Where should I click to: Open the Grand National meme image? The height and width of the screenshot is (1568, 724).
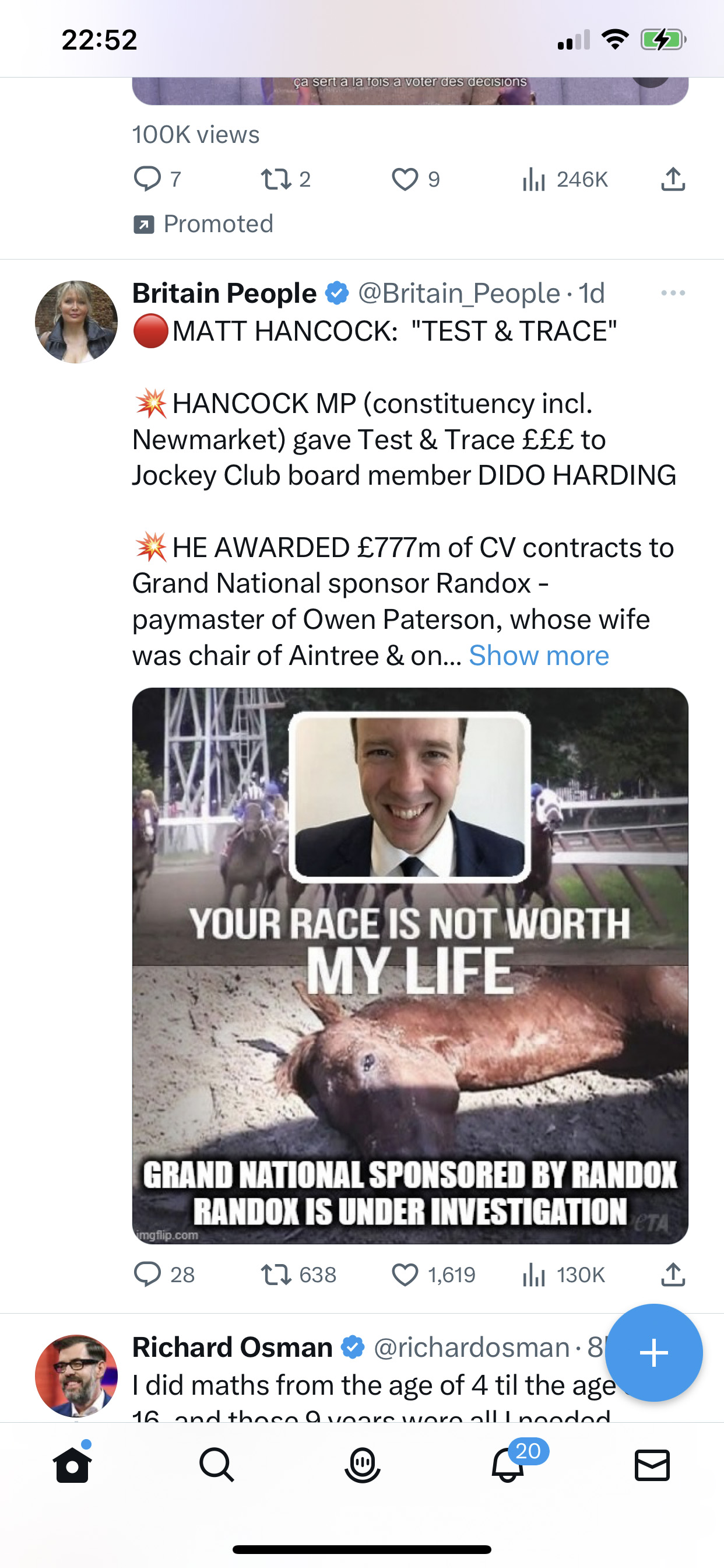410,966
